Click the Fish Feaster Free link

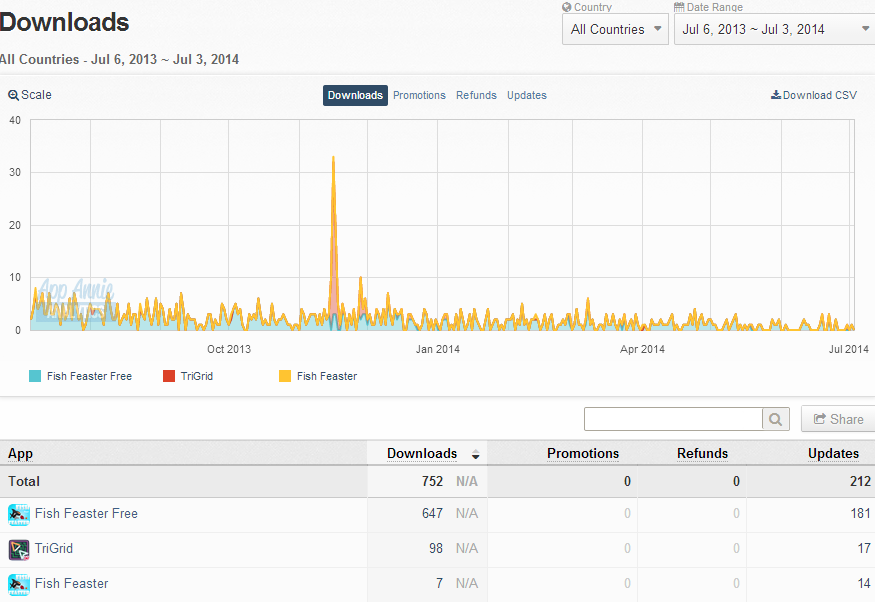click(86, 513)
